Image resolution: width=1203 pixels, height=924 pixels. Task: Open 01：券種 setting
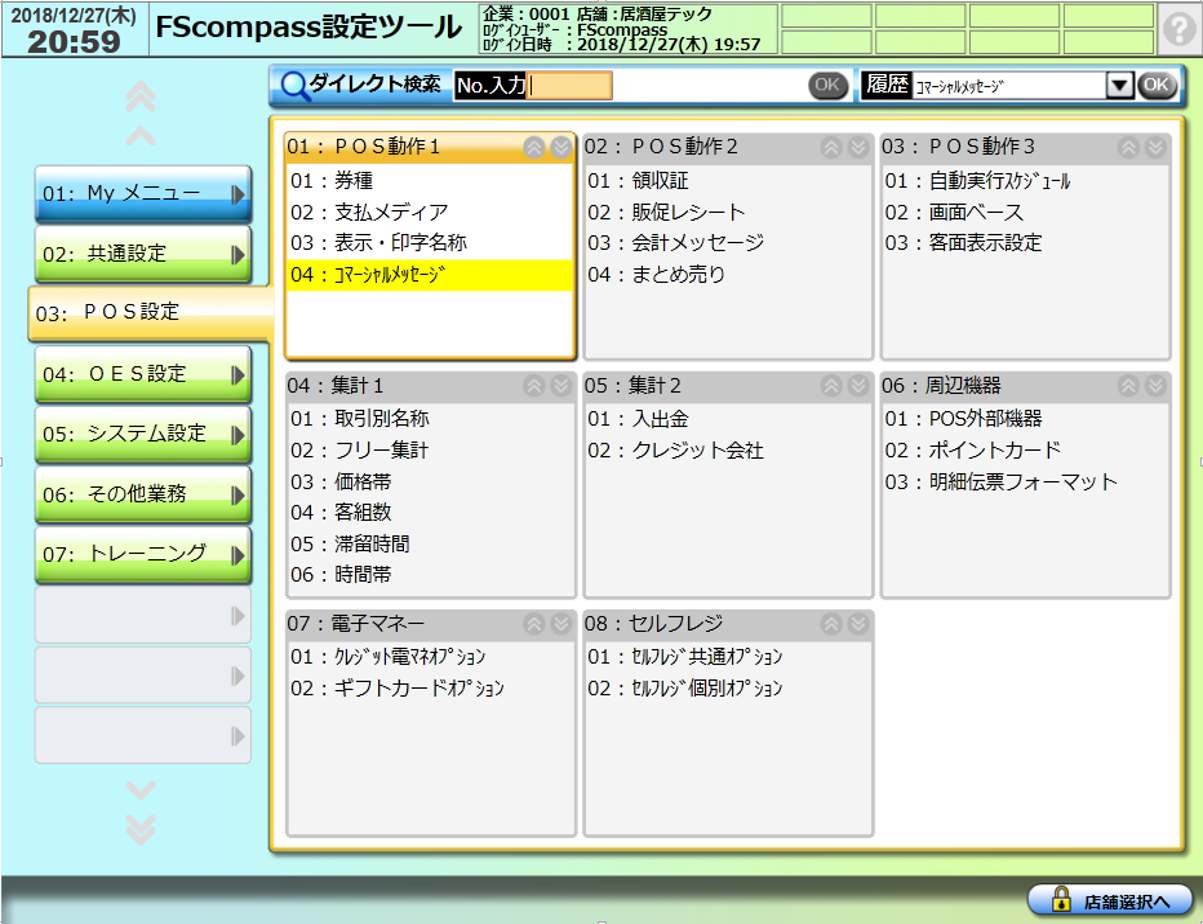pos(430,181)
